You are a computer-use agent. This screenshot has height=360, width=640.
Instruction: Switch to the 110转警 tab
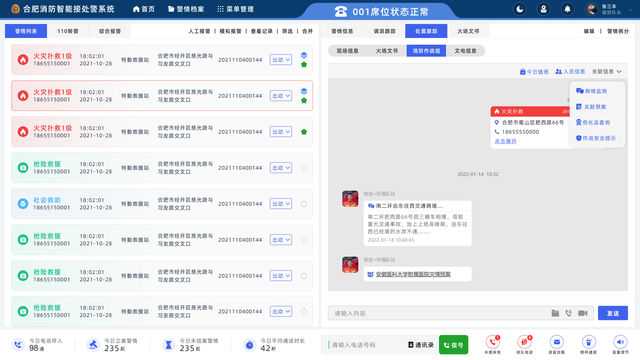pos(68,31)
